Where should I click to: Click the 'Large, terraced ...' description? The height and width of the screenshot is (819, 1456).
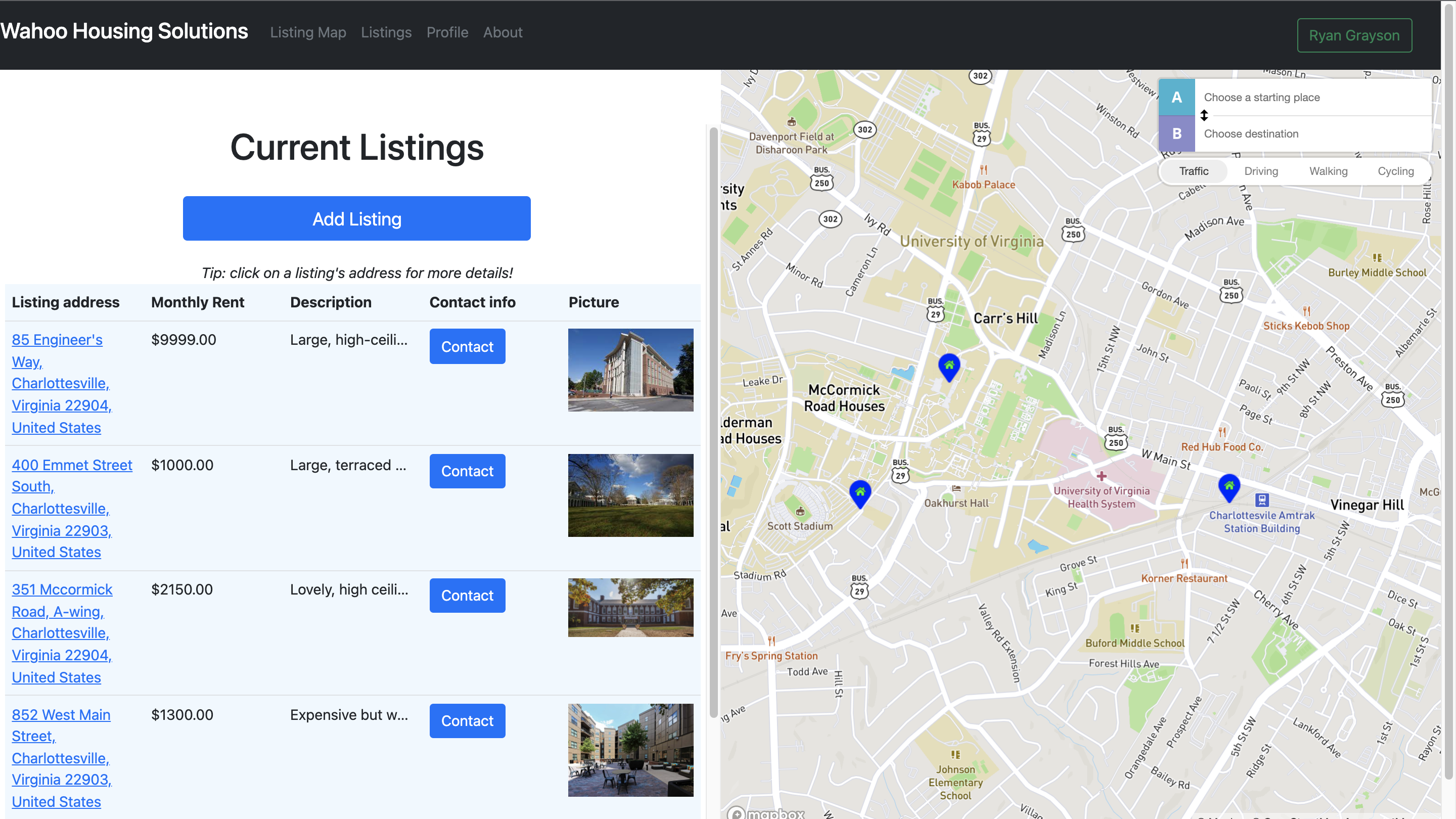[348, 466]
